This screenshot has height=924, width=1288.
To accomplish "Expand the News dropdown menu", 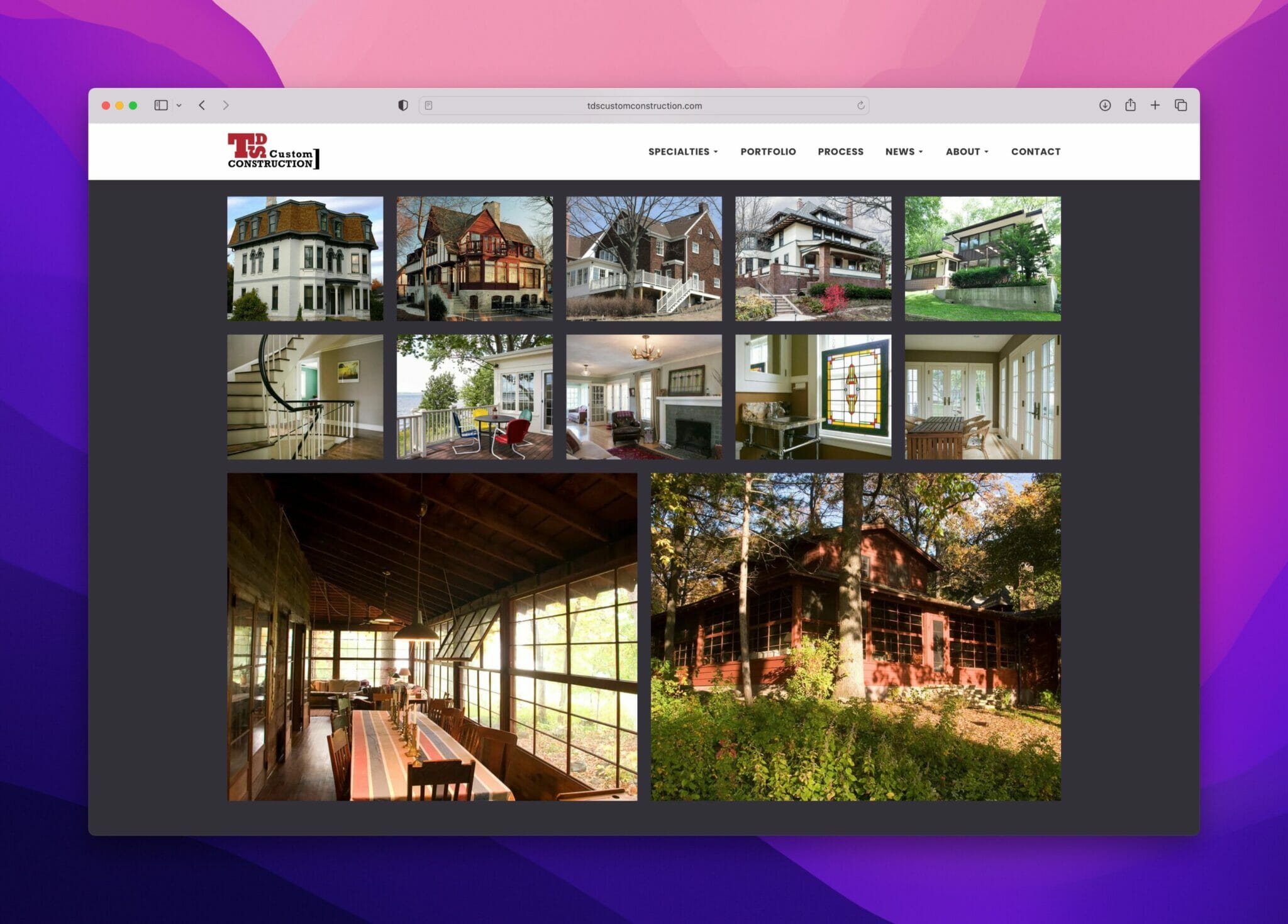I will coord(904,152).
